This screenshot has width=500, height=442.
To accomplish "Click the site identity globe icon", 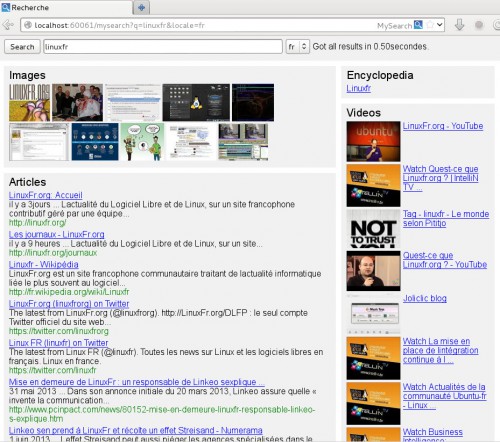I will pos(28,25).
